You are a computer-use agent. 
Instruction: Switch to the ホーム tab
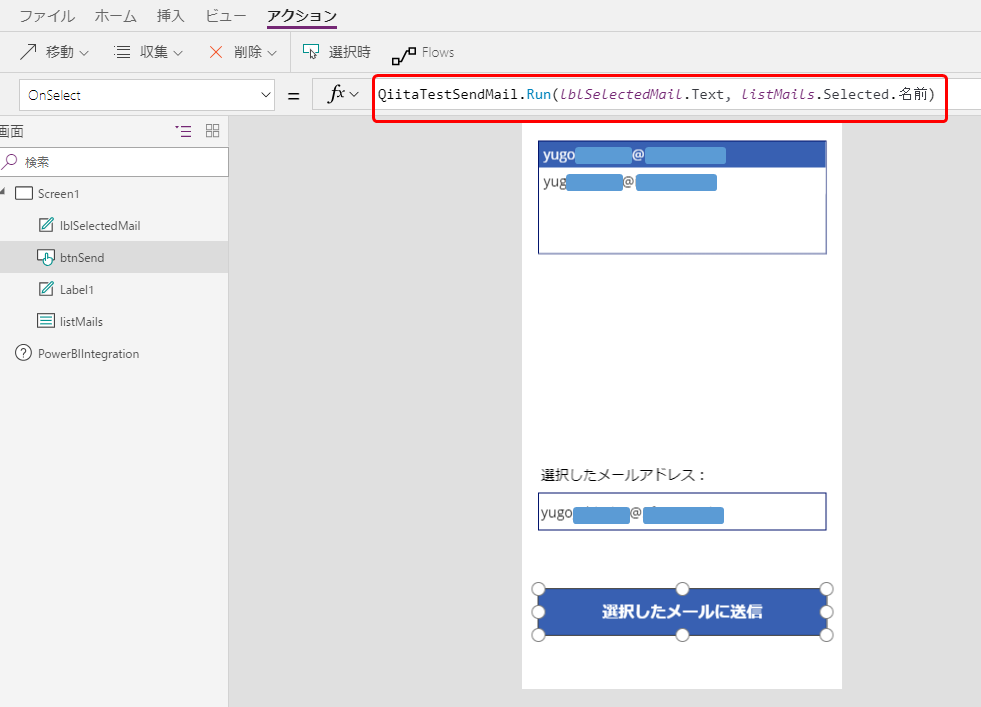coord(116,16)
